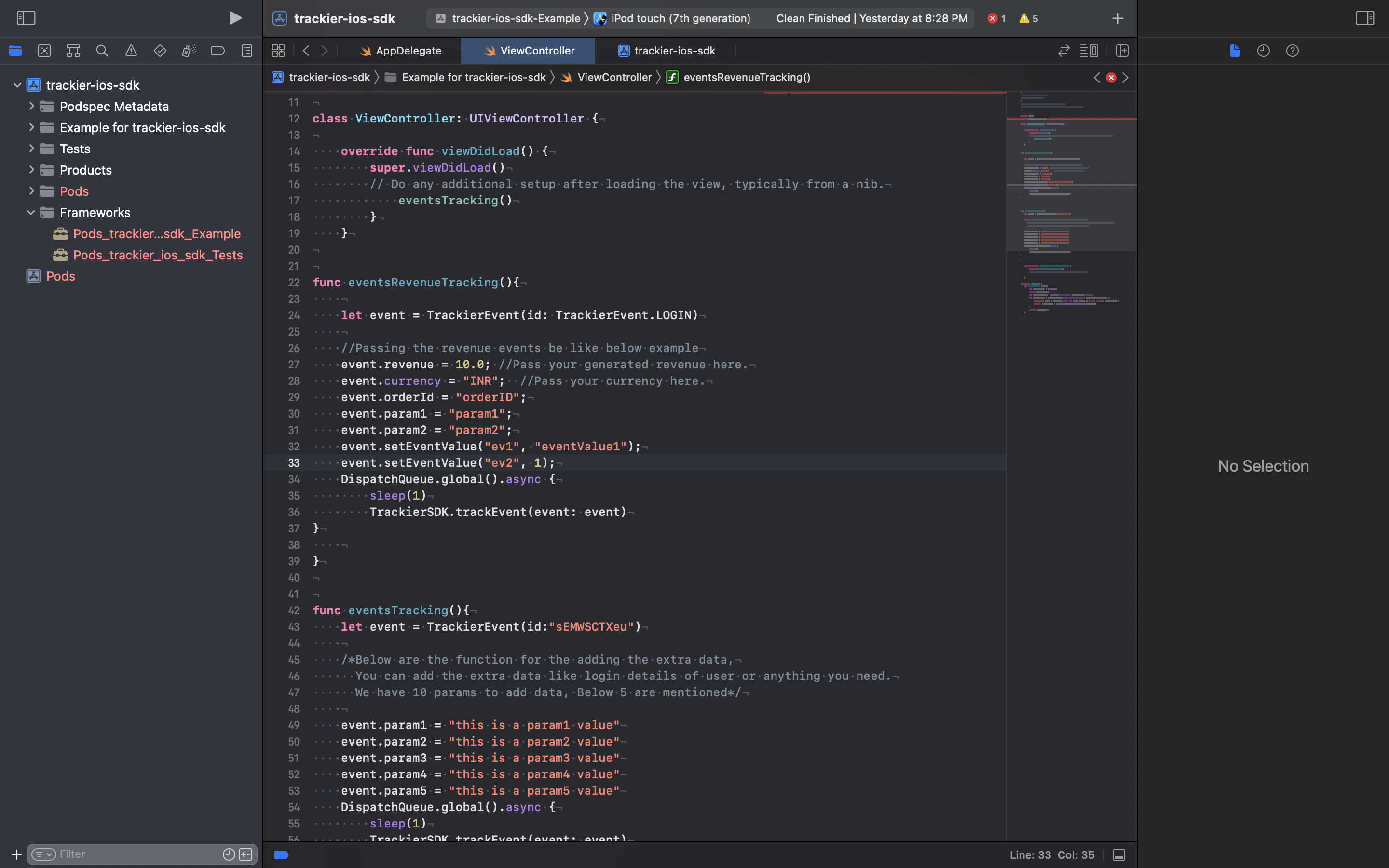This screenshot has width=1389, height=868.
Task: Go to the previous issue
Action: [x=1097, y=78]
